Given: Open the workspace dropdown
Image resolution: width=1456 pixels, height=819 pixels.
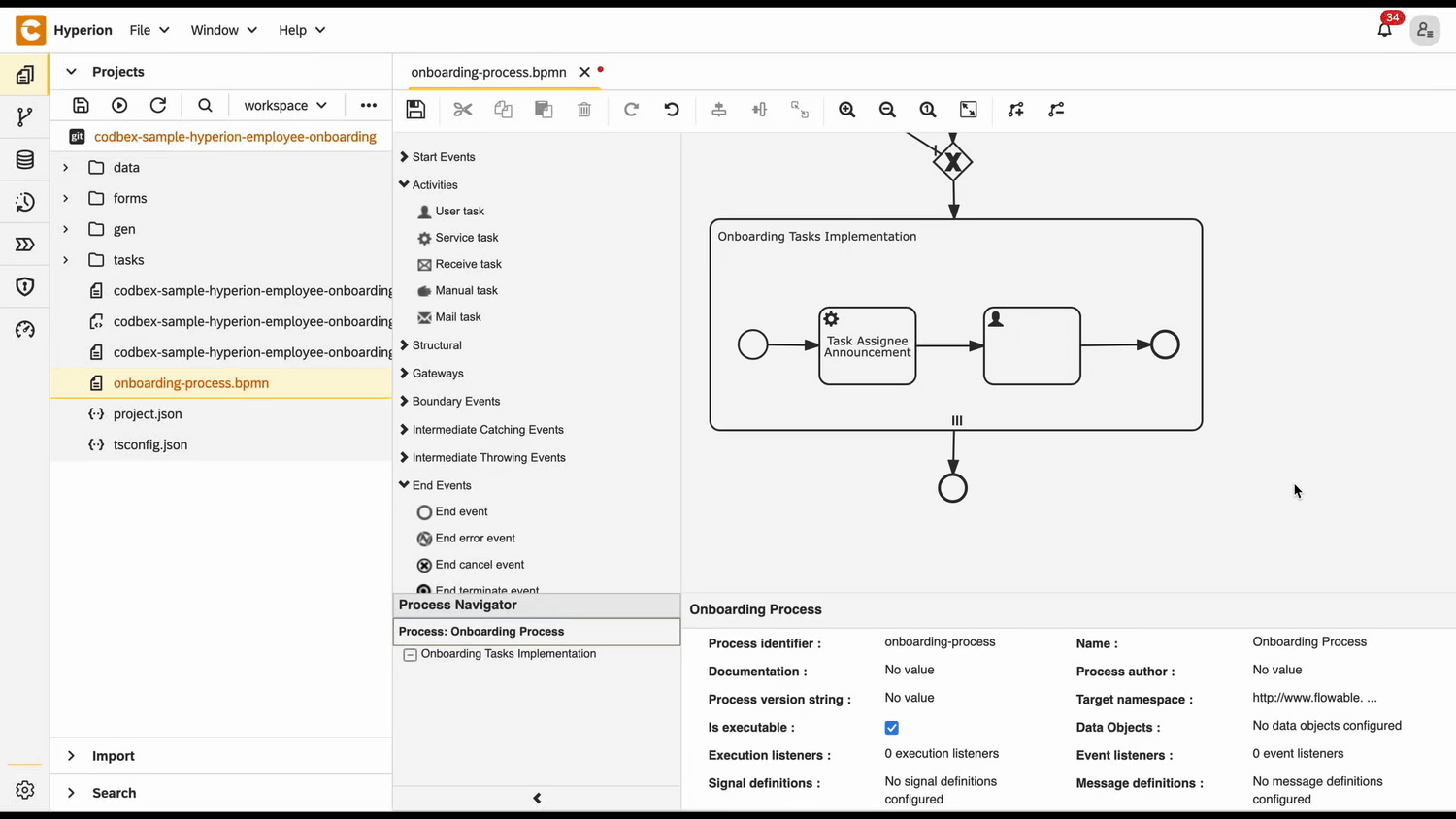Looking at the screenshot, I should click(x=284, y=105).
